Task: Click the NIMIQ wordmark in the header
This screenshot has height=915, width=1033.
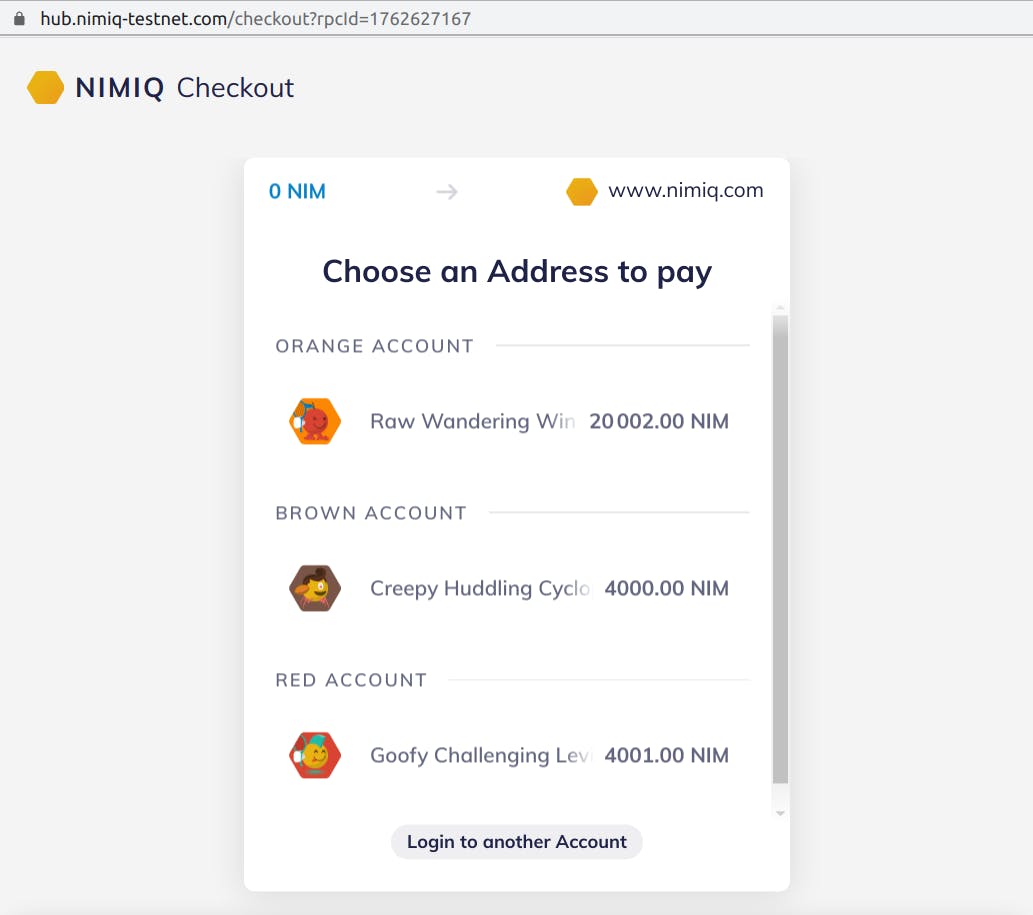Action: [120, 88]
